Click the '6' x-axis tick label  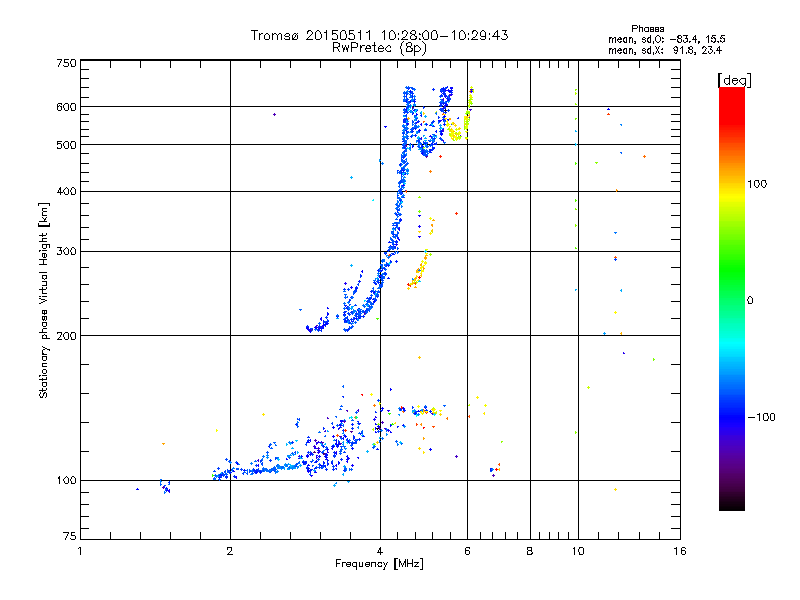pos(467,551)
